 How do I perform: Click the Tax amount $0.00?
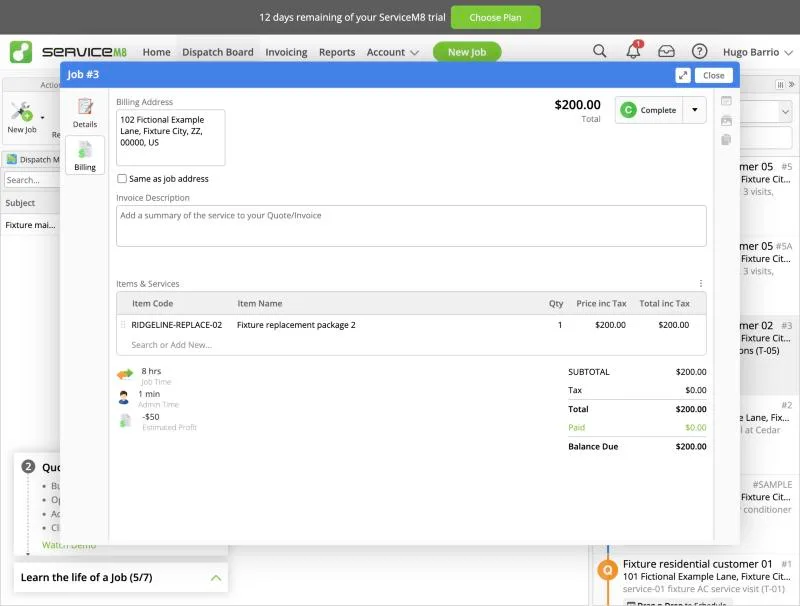click(695, 390)
